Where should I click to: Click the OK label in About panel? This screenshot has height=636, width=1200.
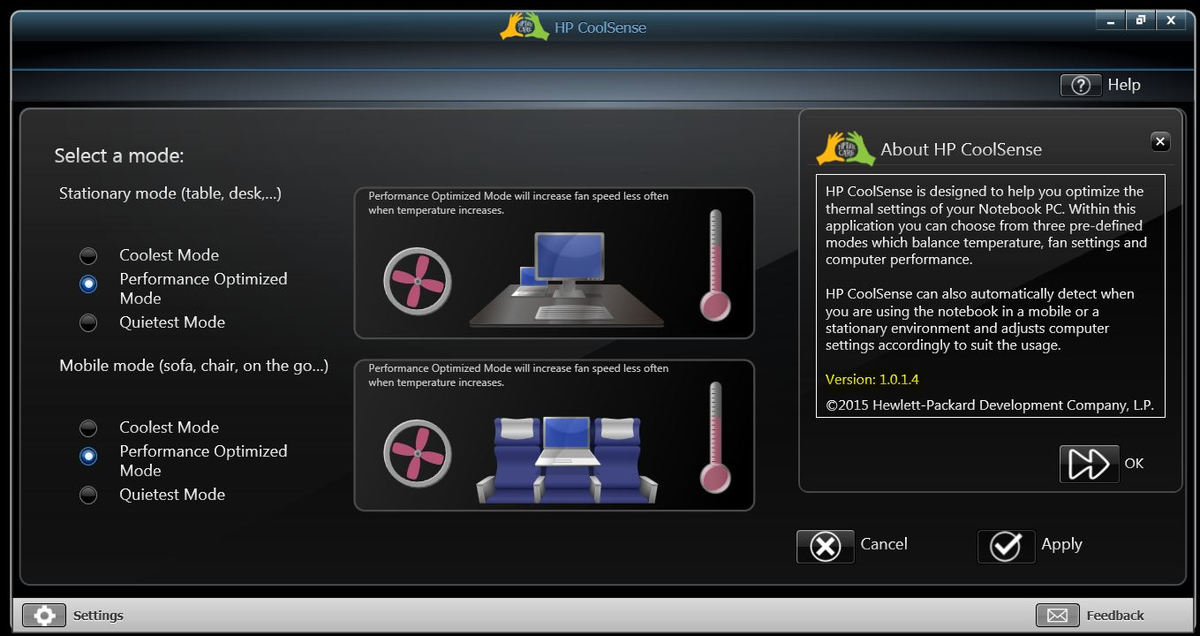point(1134,463)
